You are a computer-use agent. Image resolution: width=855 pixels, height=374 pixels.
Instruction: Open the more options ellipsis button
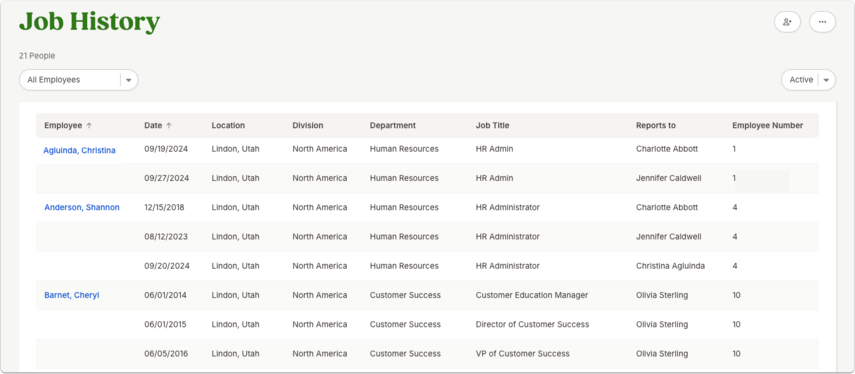pyautogui.click(x=822, y=22)
